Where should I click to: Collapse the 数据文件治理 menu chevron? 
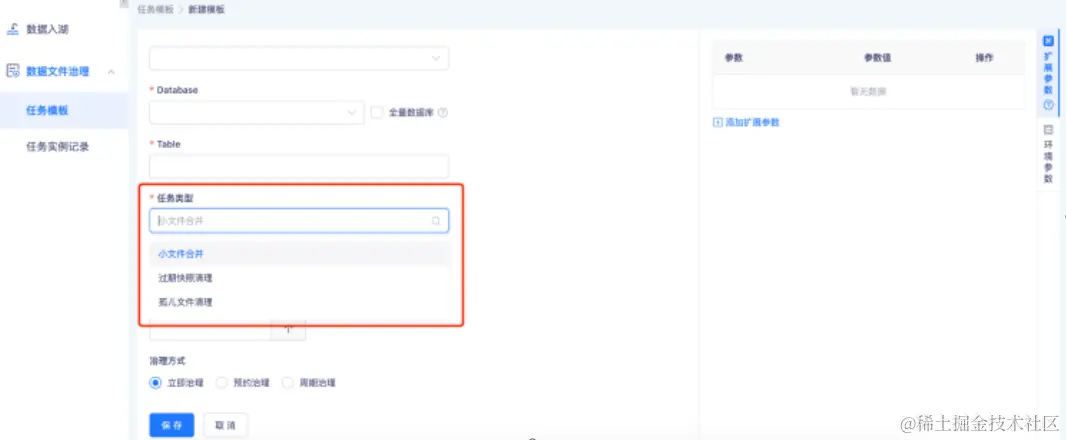(x=111, y=71)
